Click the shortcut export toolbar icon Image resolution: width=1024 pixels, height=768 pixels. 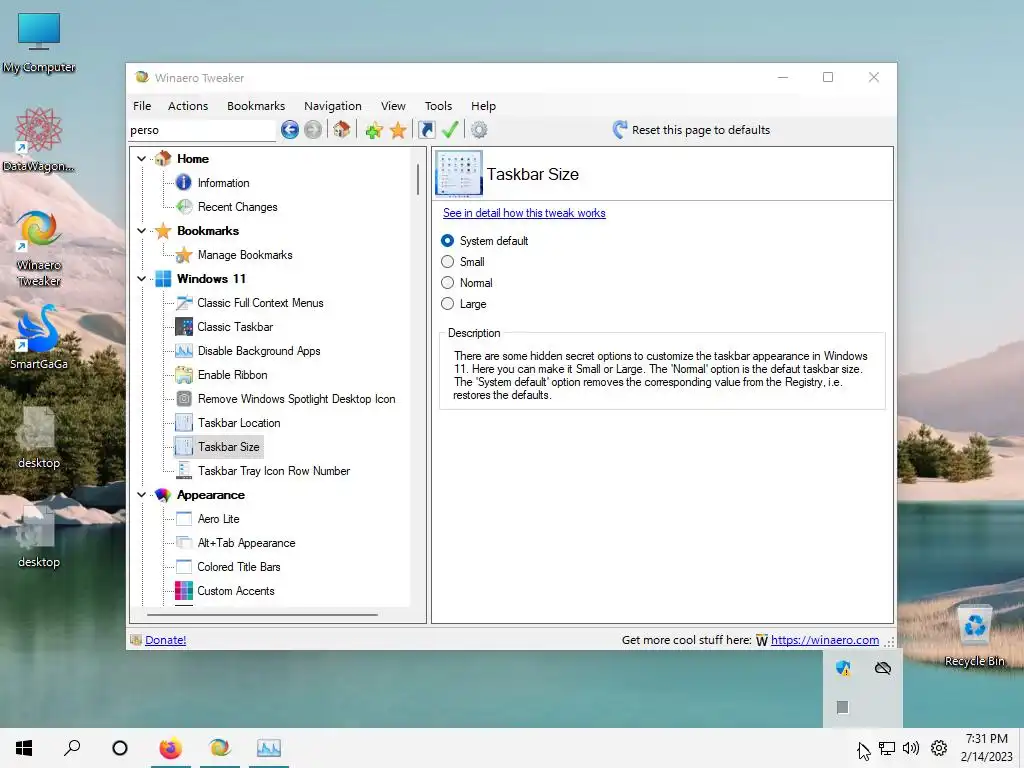tap(426, 130)
